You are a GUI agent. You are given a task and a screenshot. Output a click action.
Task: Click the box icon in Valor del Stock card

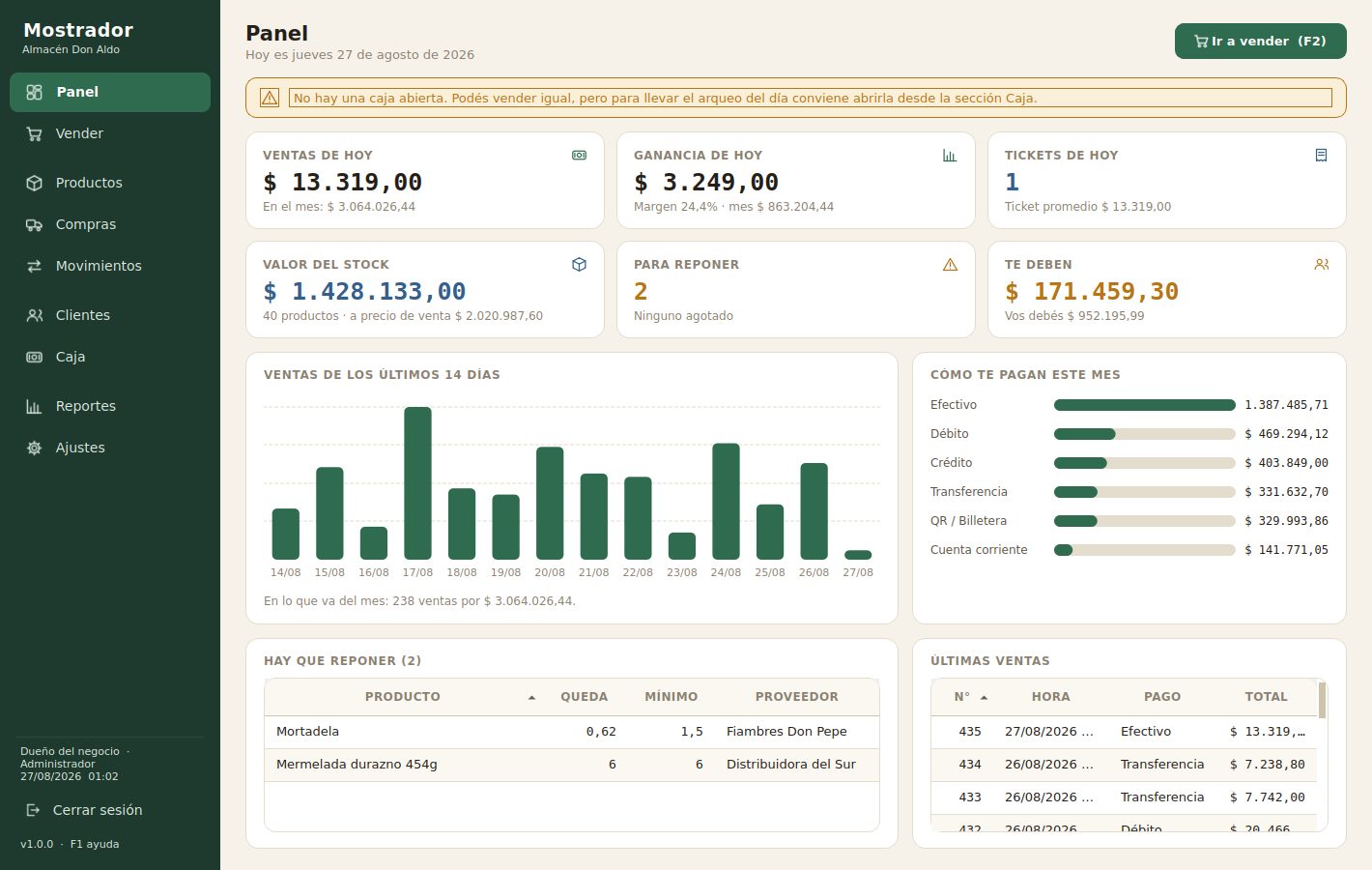click(x=579, y=264)
